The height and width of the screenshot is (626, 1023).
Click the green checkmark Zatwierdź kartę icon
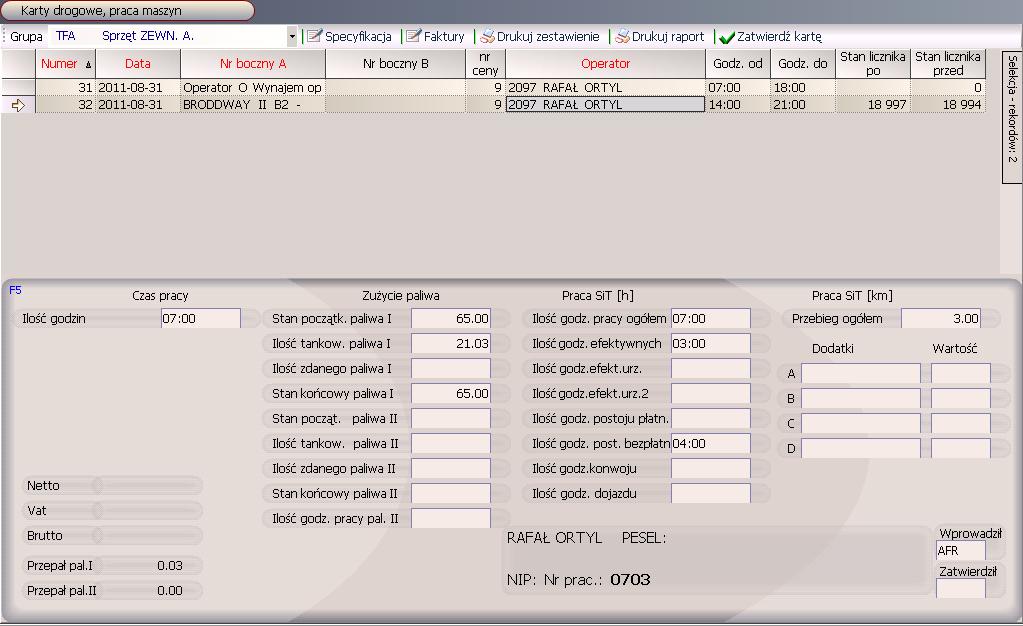coord(727,37)
